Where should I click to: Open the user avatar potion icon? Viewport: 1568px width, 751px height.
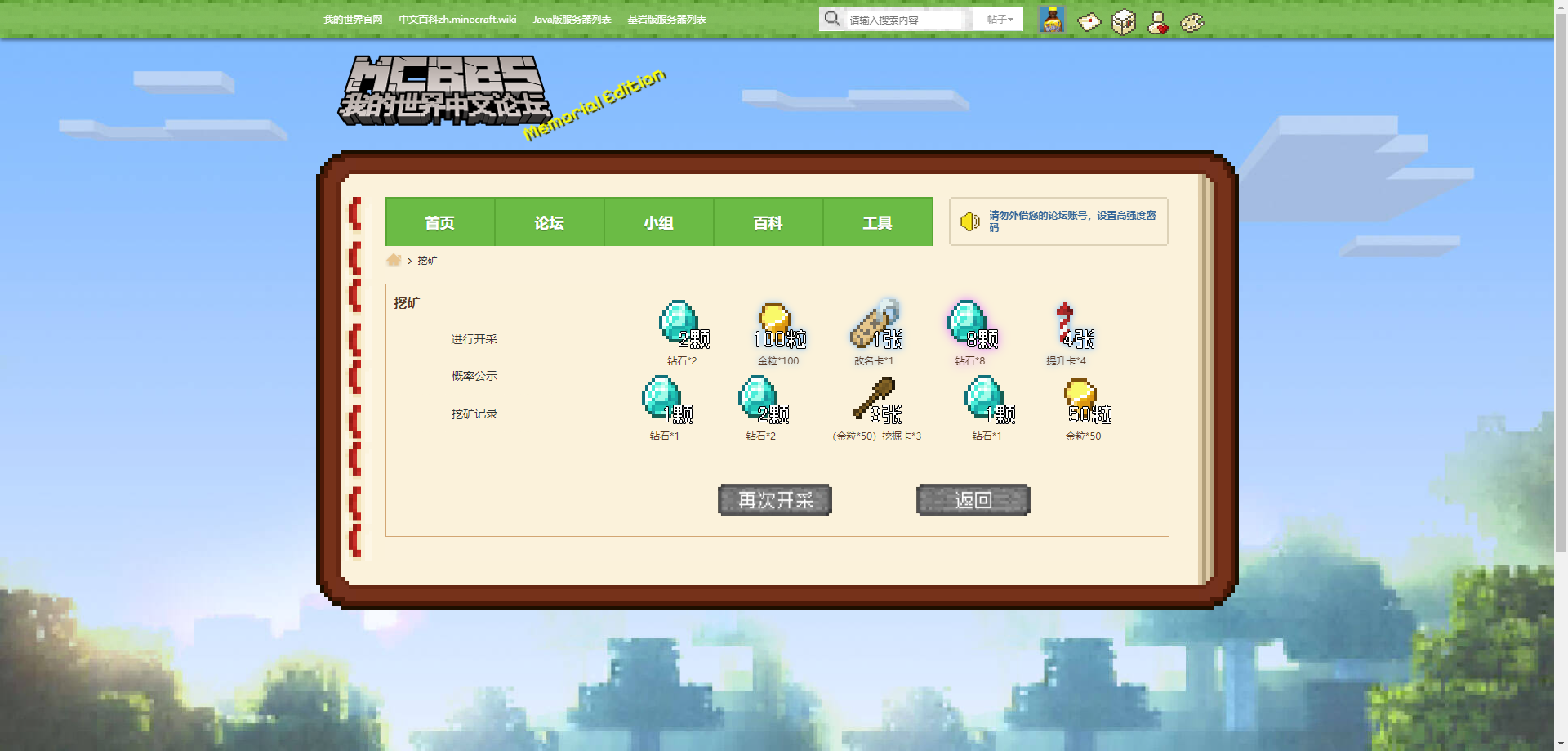(x=1052, y=20)
